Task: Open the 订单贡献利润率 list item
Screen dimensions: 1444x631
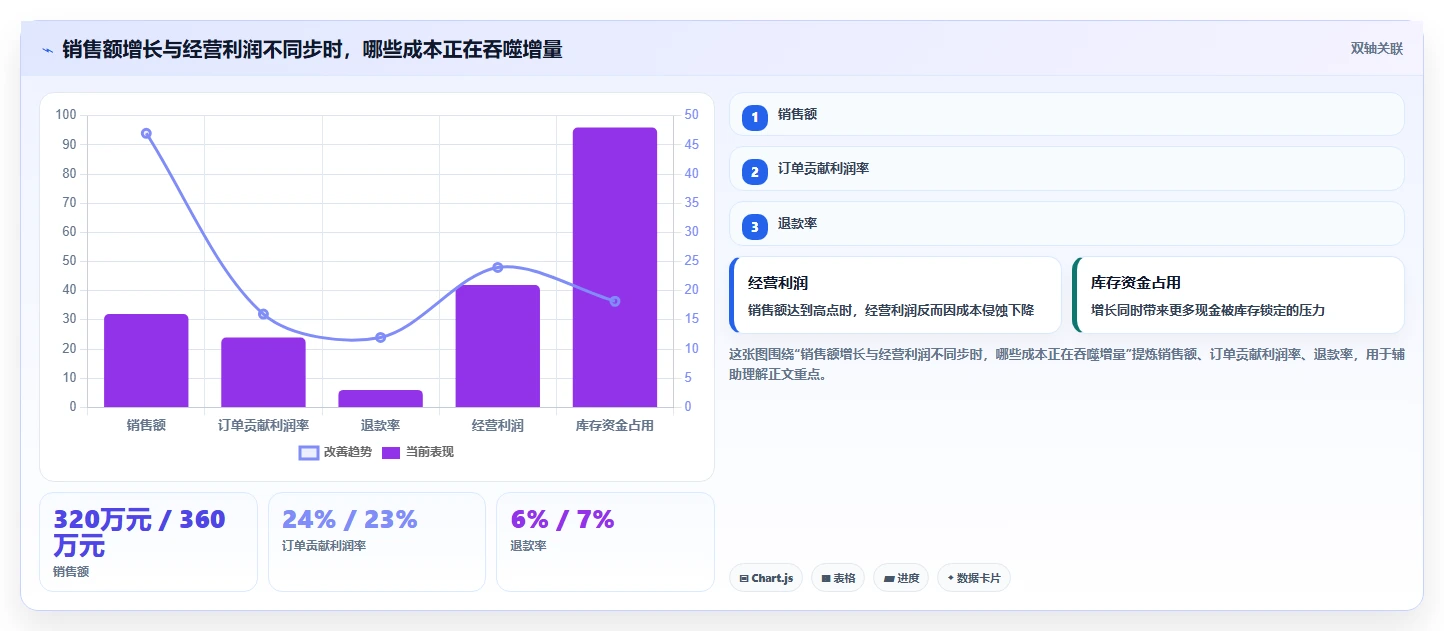Action: point(1067,169)
